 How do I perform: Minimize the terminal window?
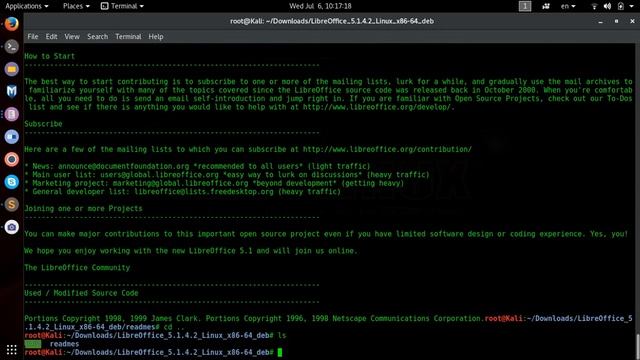[x=600, y=21]
